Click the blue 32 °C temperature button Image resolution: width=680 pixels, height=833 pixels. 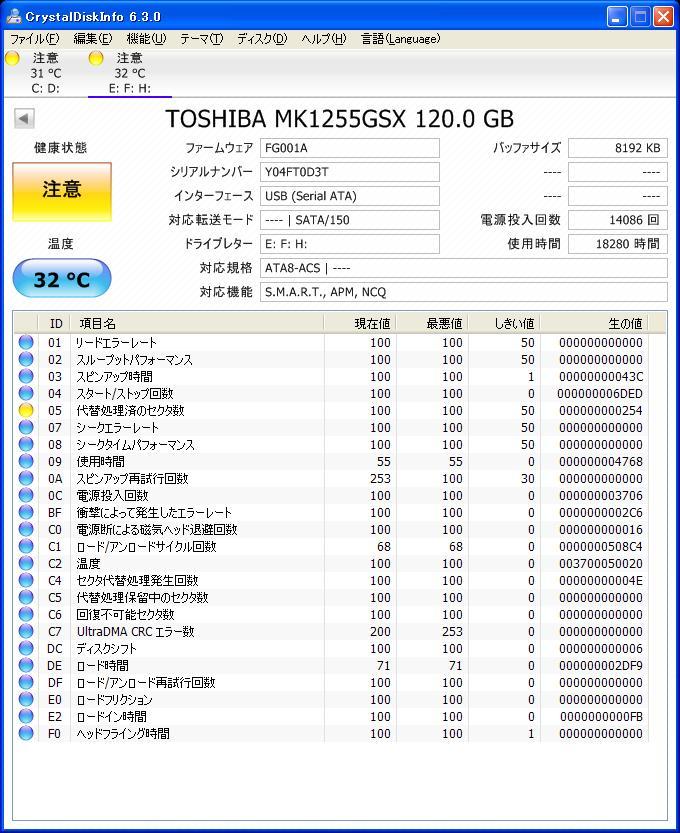(x=62, y=278)
